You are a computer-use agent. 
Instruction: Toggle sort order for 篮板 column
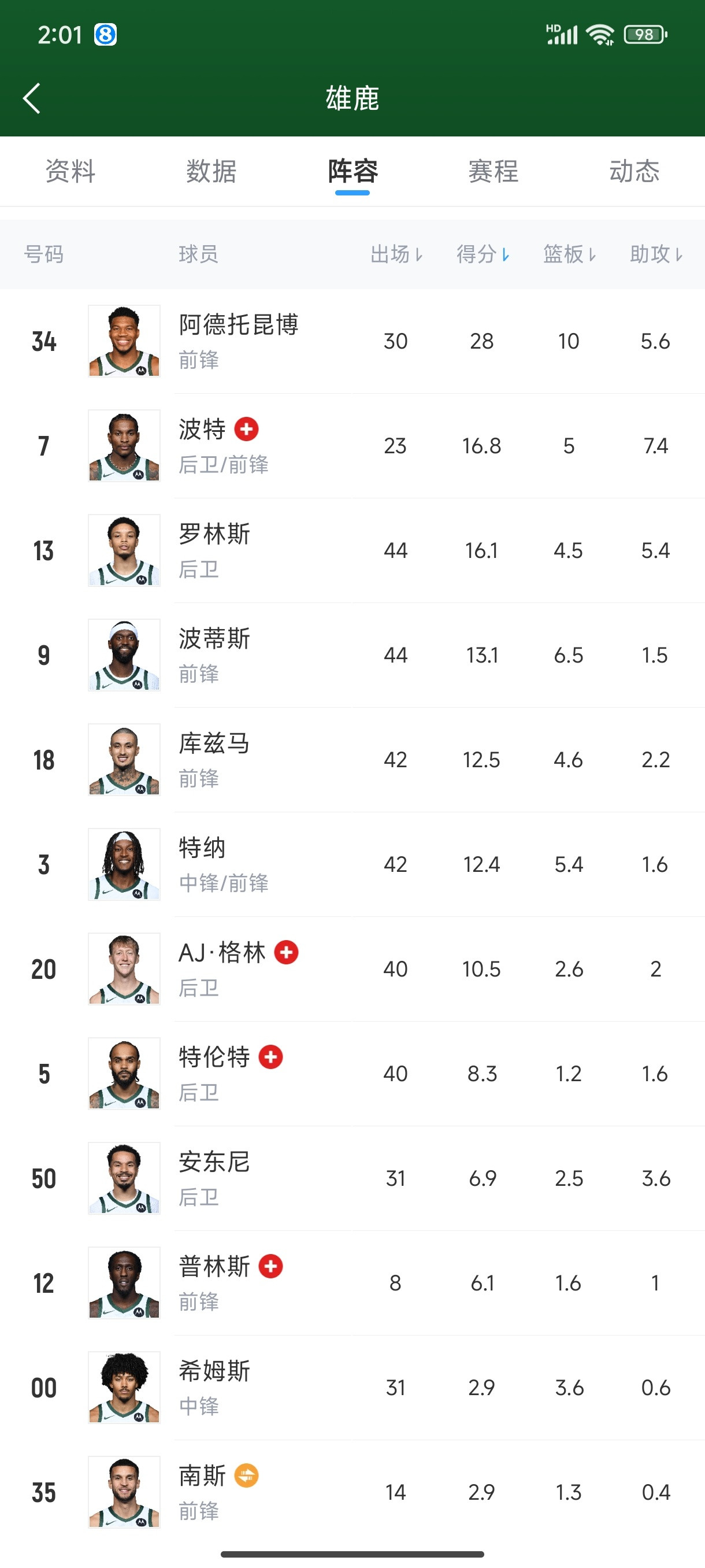[x=569, y=254]
